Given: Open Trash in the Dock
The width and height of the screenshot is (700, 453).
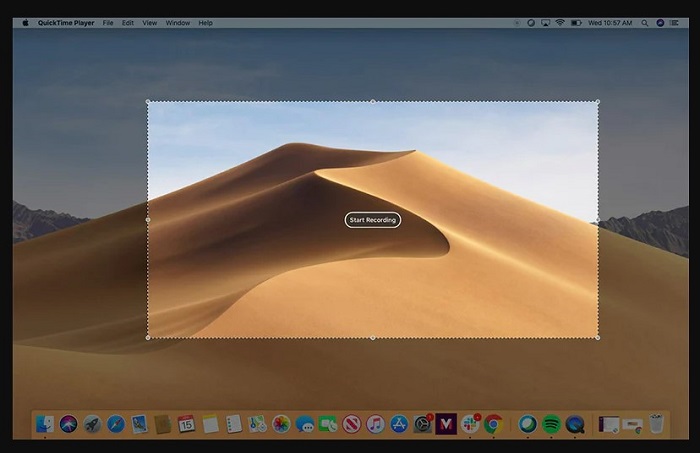Looking at the screenshot, I should [656, 424].
